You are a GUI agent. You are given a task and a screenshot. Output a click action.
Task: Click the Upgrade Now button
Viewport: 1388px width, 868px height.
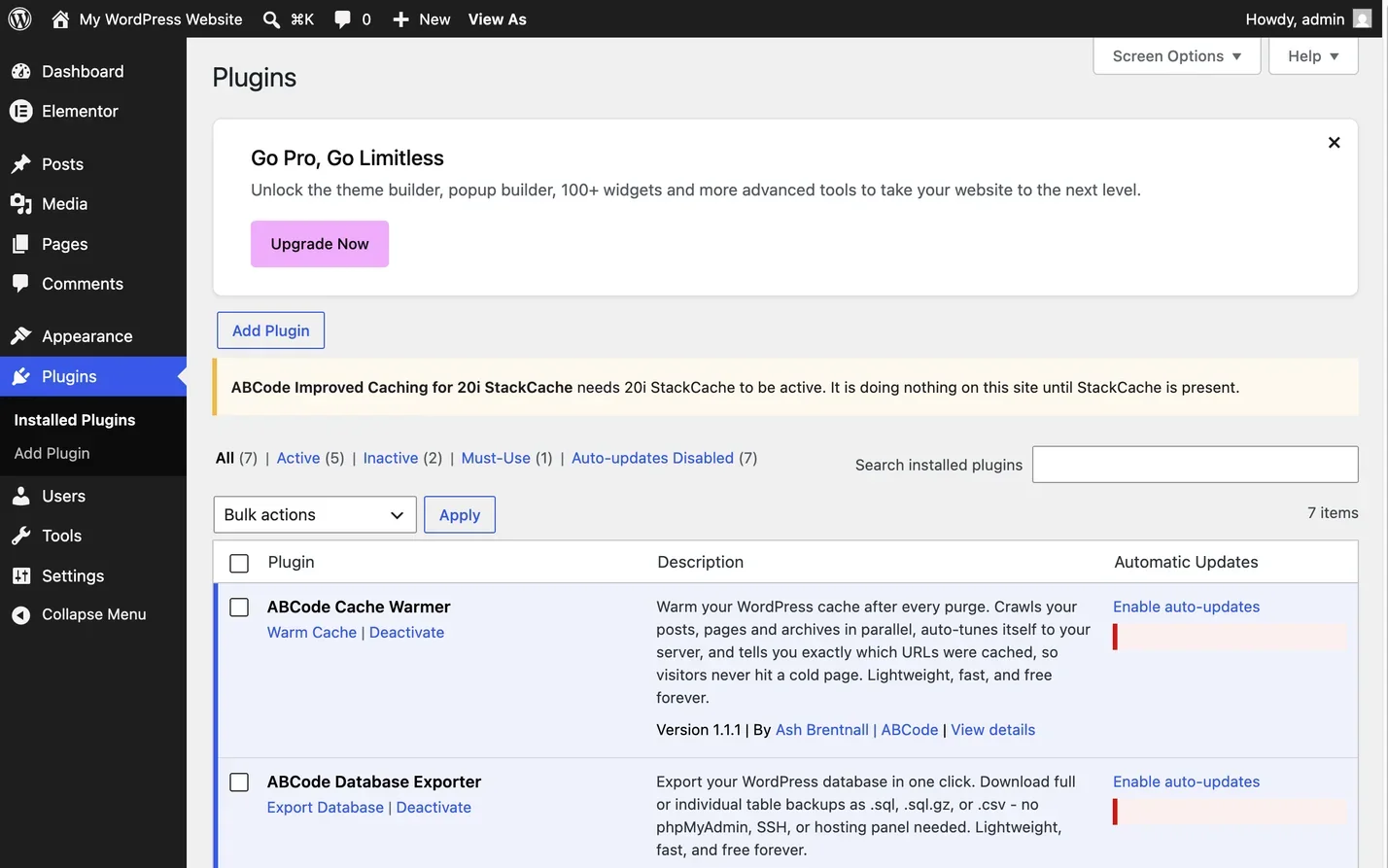[320, 244]
